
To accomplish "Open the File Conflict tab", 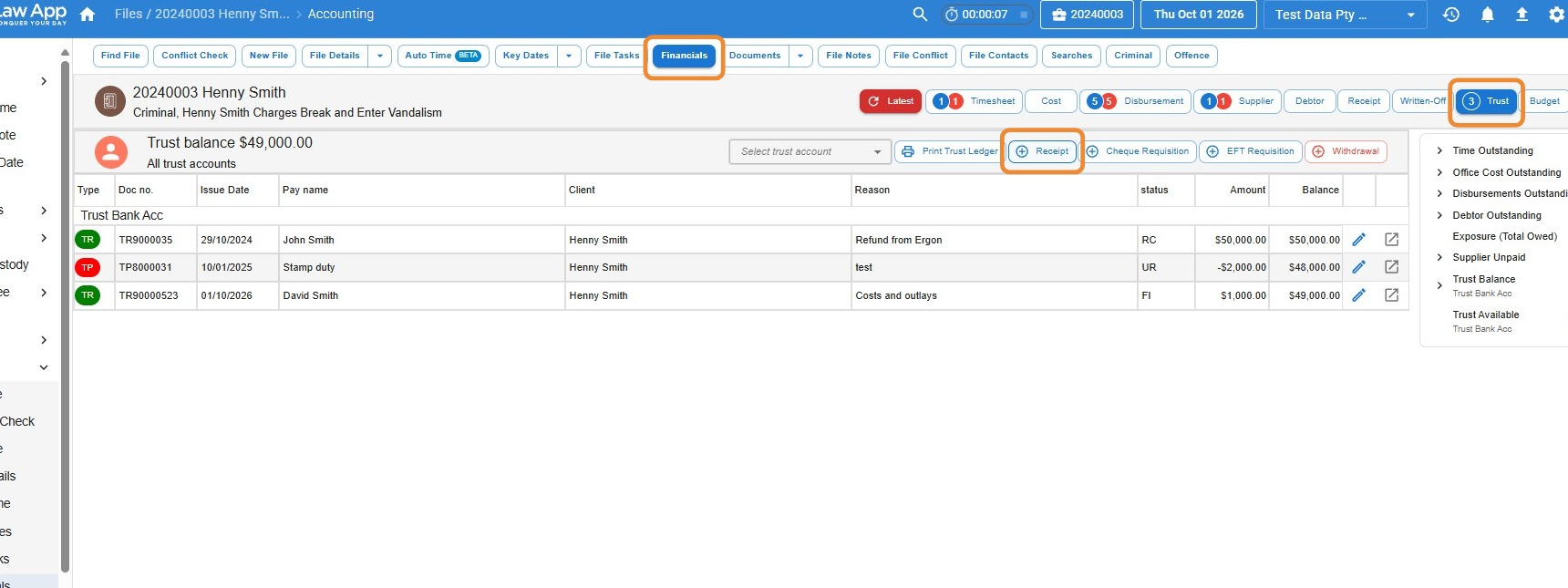I will tap(921, 56).
